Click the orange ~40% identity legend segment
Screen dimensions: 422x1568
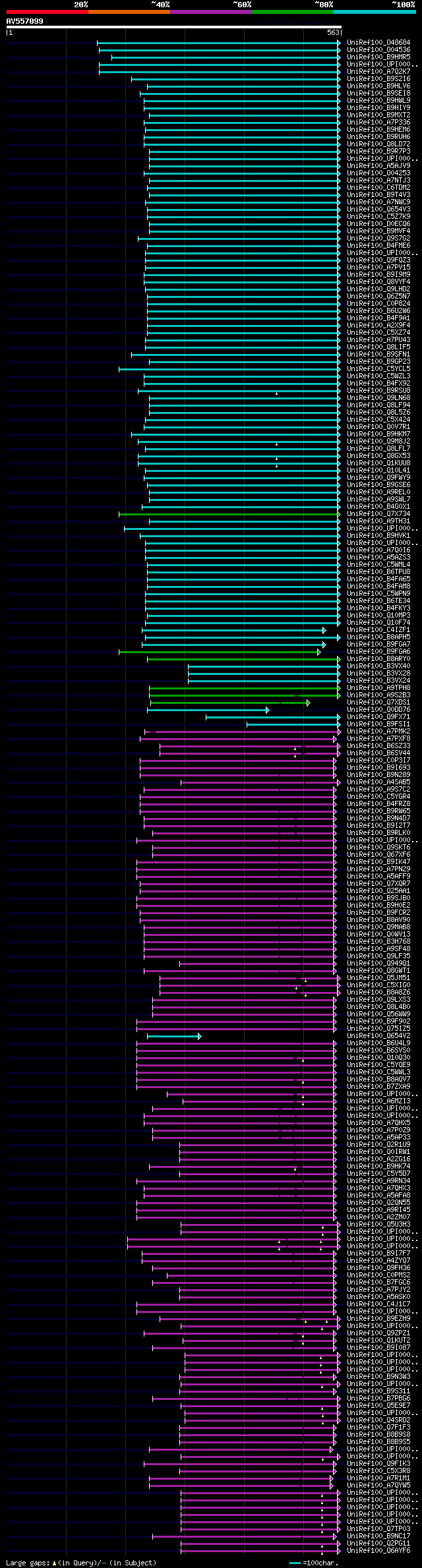pos(129,11)
